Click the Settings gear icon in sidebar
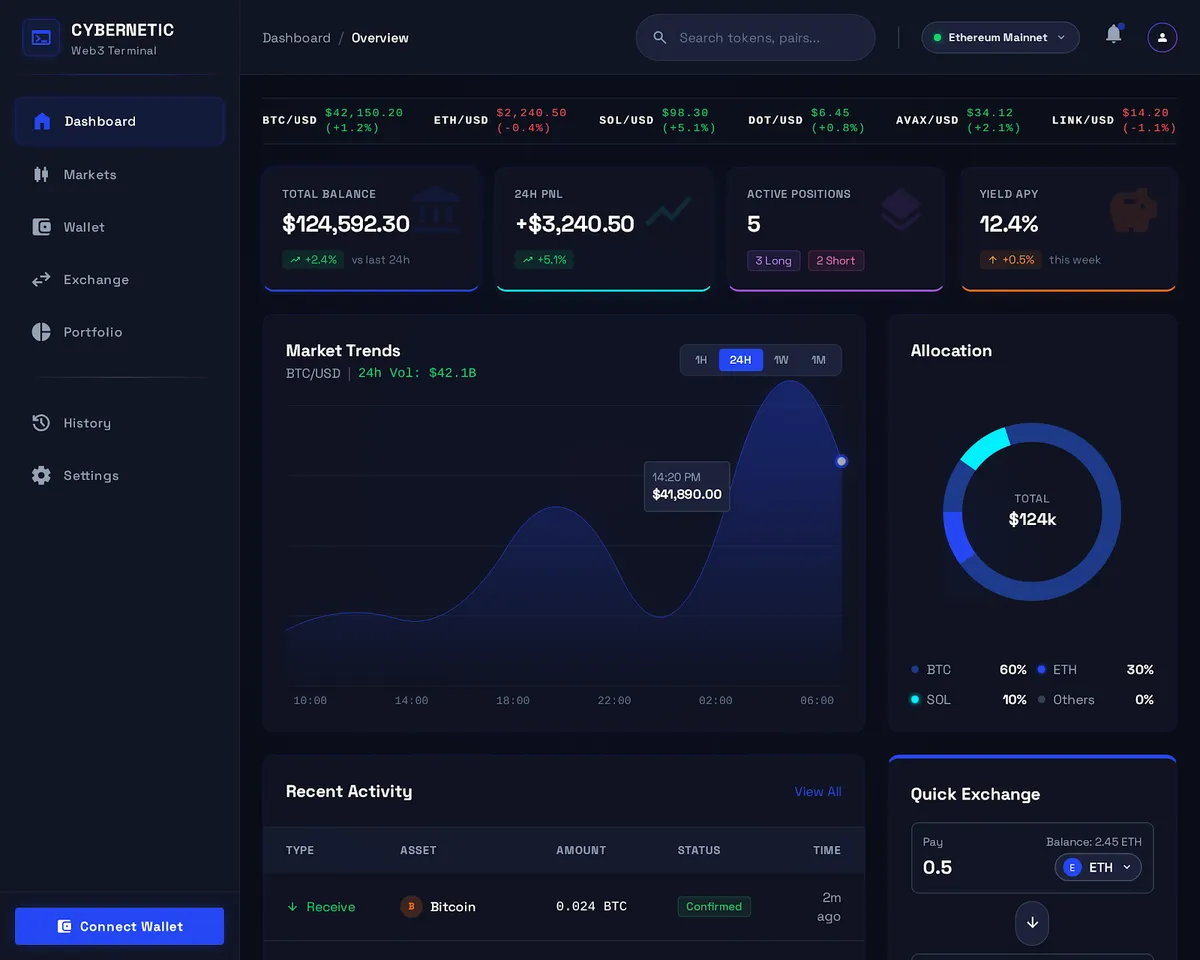This screenshot has height=960, width=1200. 41,475
